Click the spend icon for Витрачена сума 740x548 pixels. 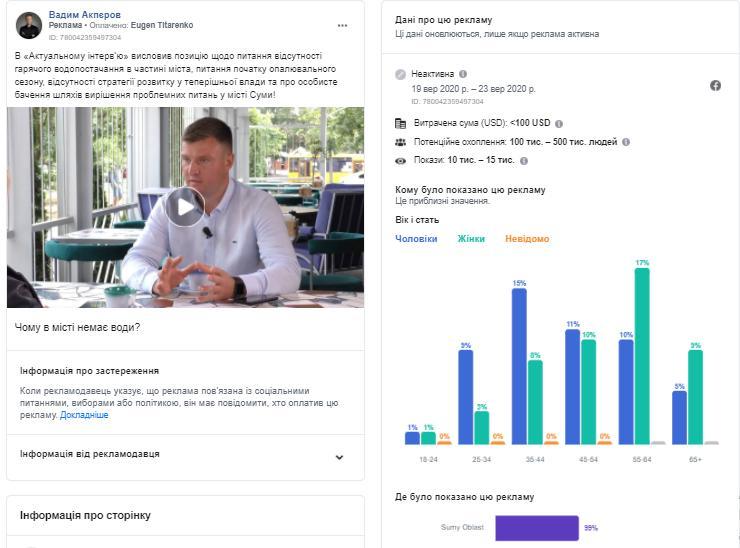click(x=400, y=124)
